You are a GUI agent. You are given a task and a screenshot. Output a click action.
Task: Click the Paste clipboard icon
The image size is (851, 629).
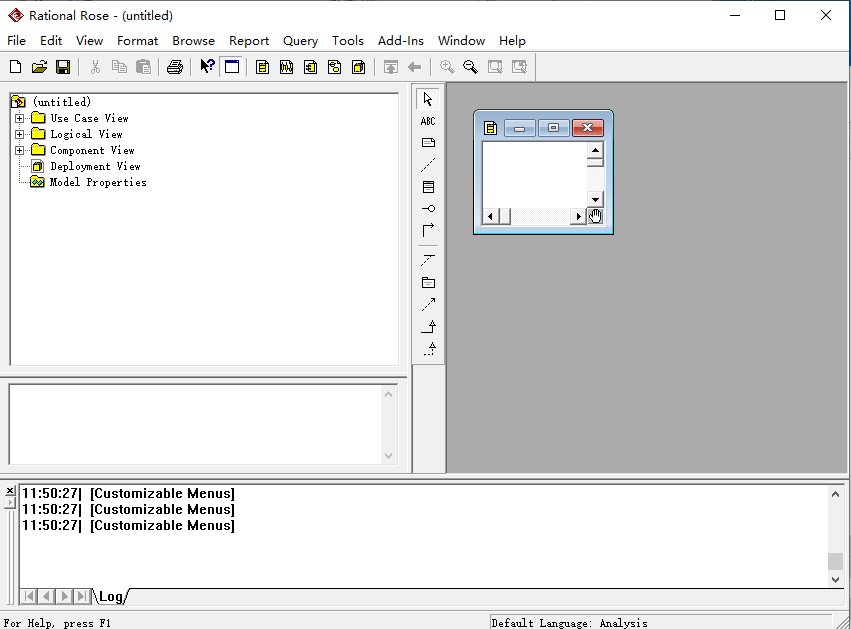[143, 67]
